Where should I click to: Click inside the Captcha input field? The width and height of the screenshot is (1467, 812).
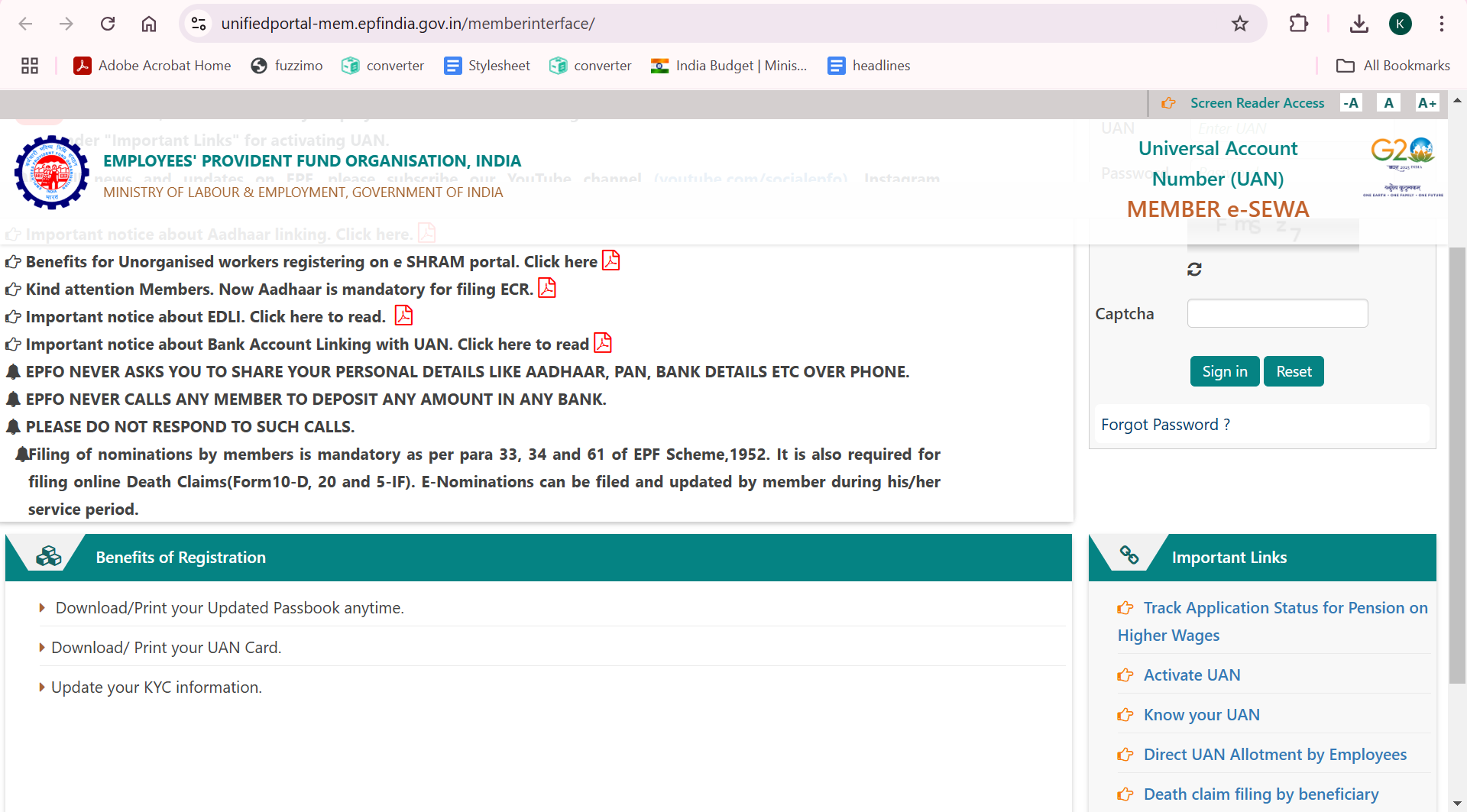click(1277, 313)
